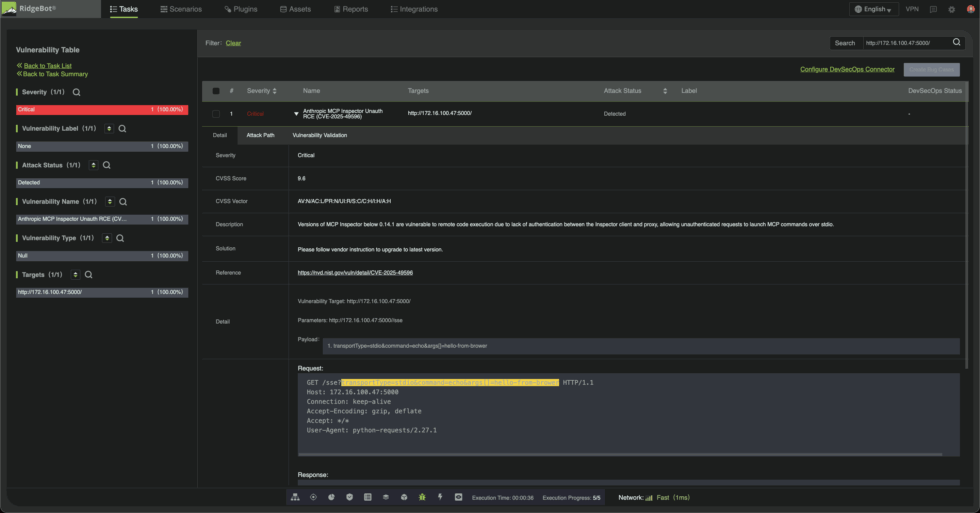Viewport: 980px width, 513px height.
Task: Search within the Severity filter section
Action: [x=76, y=92]
